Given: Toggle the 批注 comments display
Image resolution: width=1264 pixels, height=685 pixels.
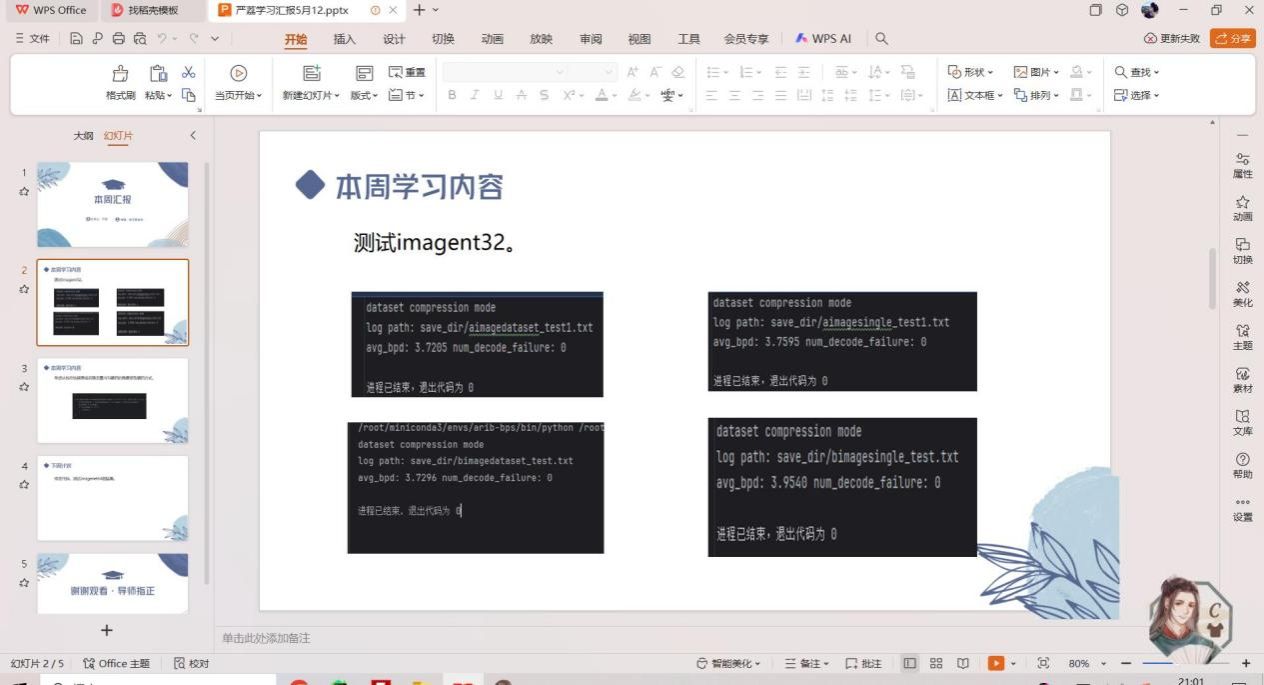Looking at the screenshot, I should point(863,663).
